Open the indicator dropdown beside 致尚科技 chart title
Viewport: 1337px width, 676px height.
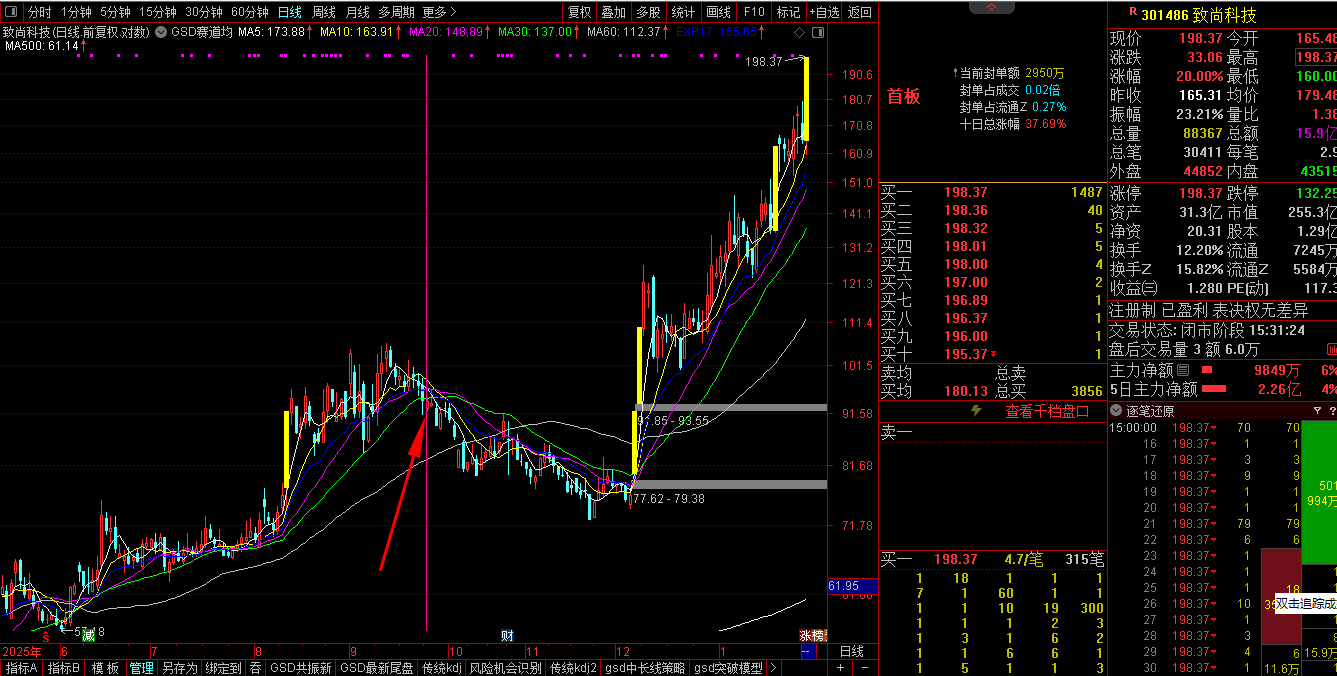pyautogui.click(x=161, y=32)
